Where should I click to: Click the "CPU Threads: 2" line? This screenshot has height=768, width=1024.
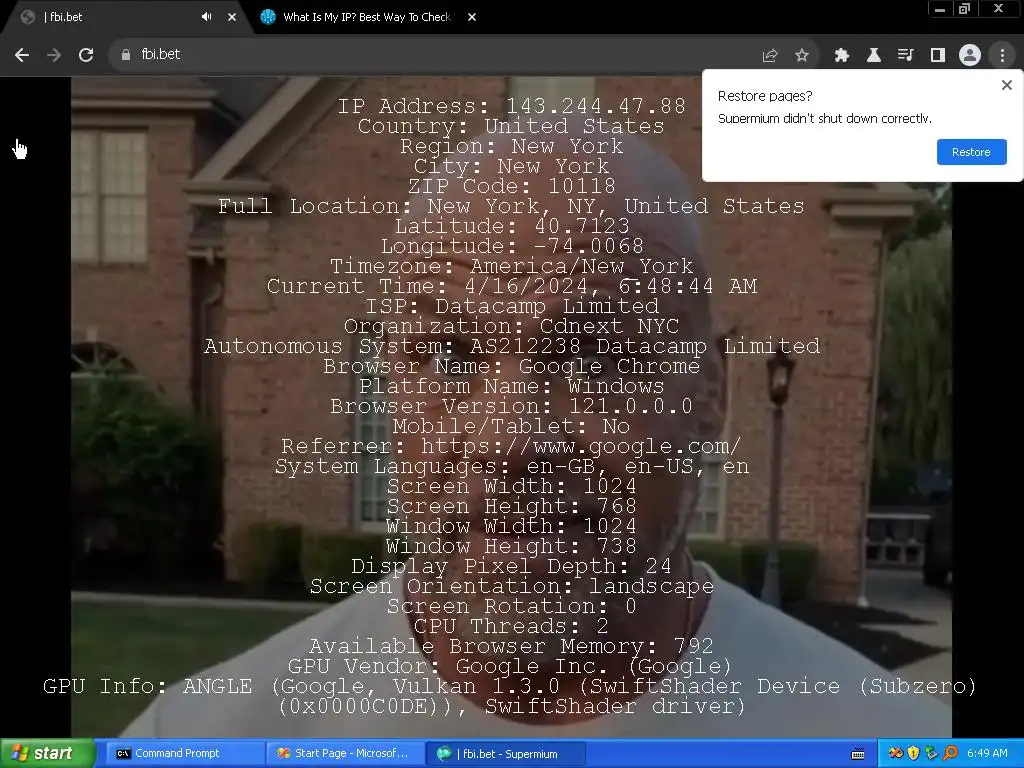point(511,626)
